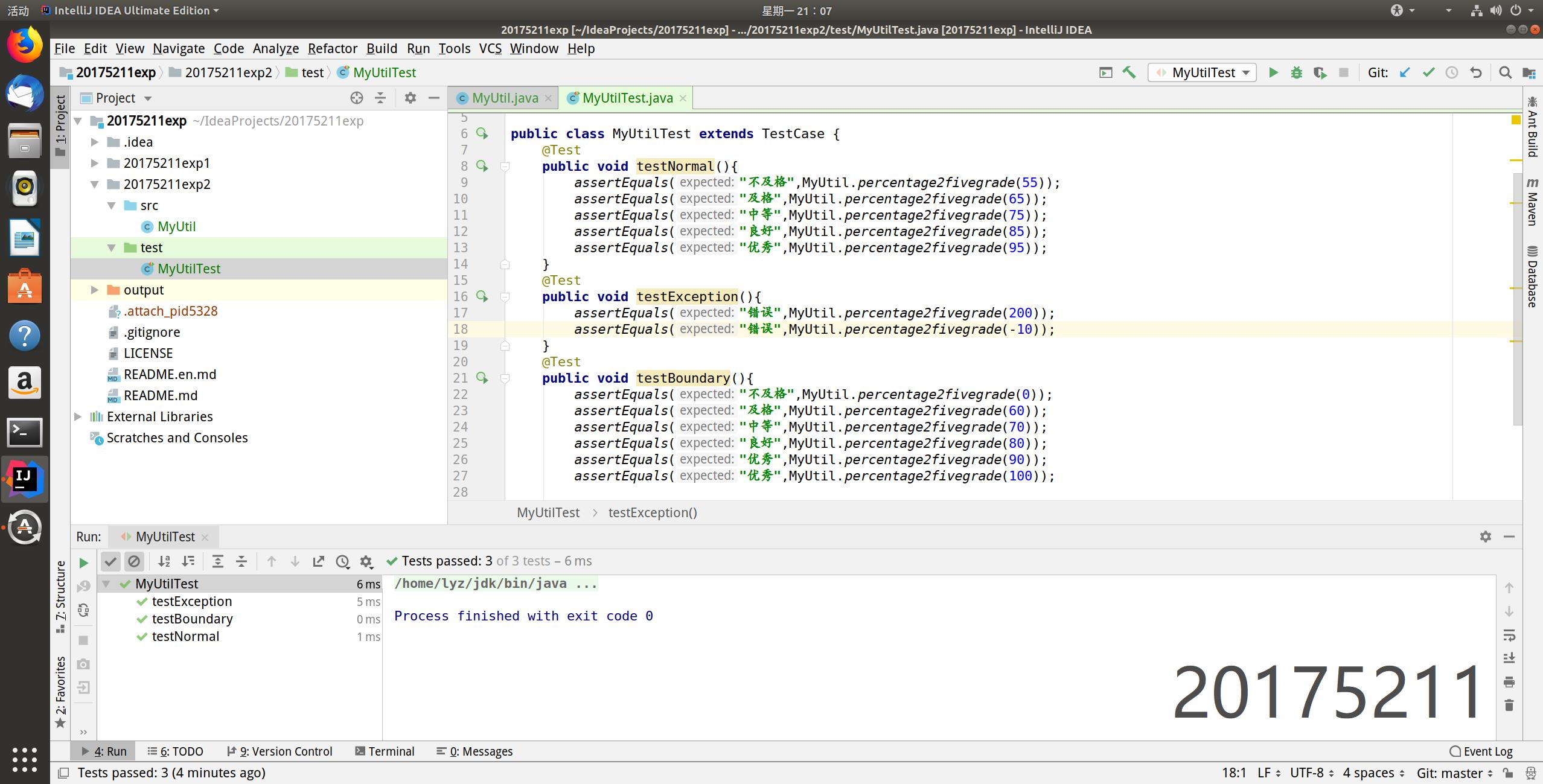Show Git history clock icon
Image resolution: width=1543 pixels, height=784 pixels.
1452,73
